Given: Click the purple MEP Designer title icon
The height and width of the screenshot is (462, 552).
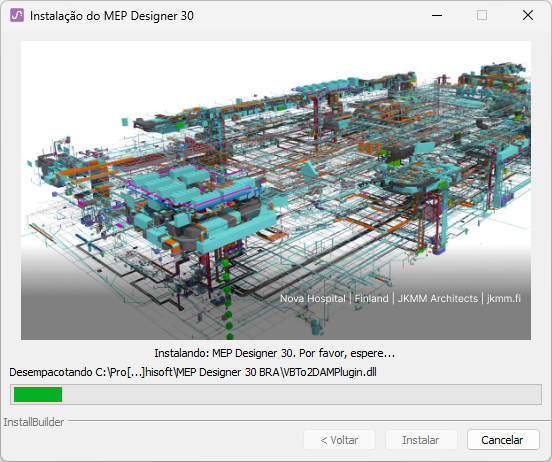Looking at the screenshot, I should coord(17,15).
